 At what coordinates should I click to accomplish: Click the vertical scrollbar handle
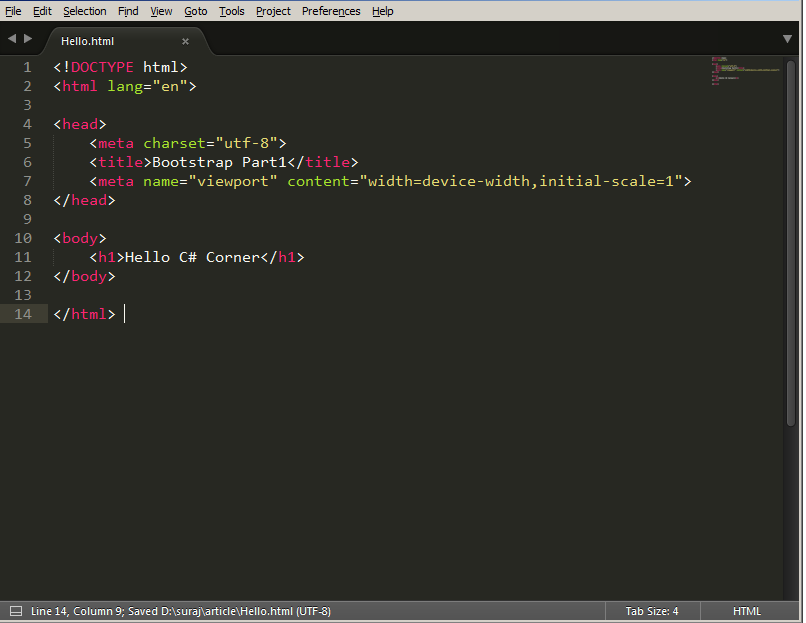[x=791, y=242]
